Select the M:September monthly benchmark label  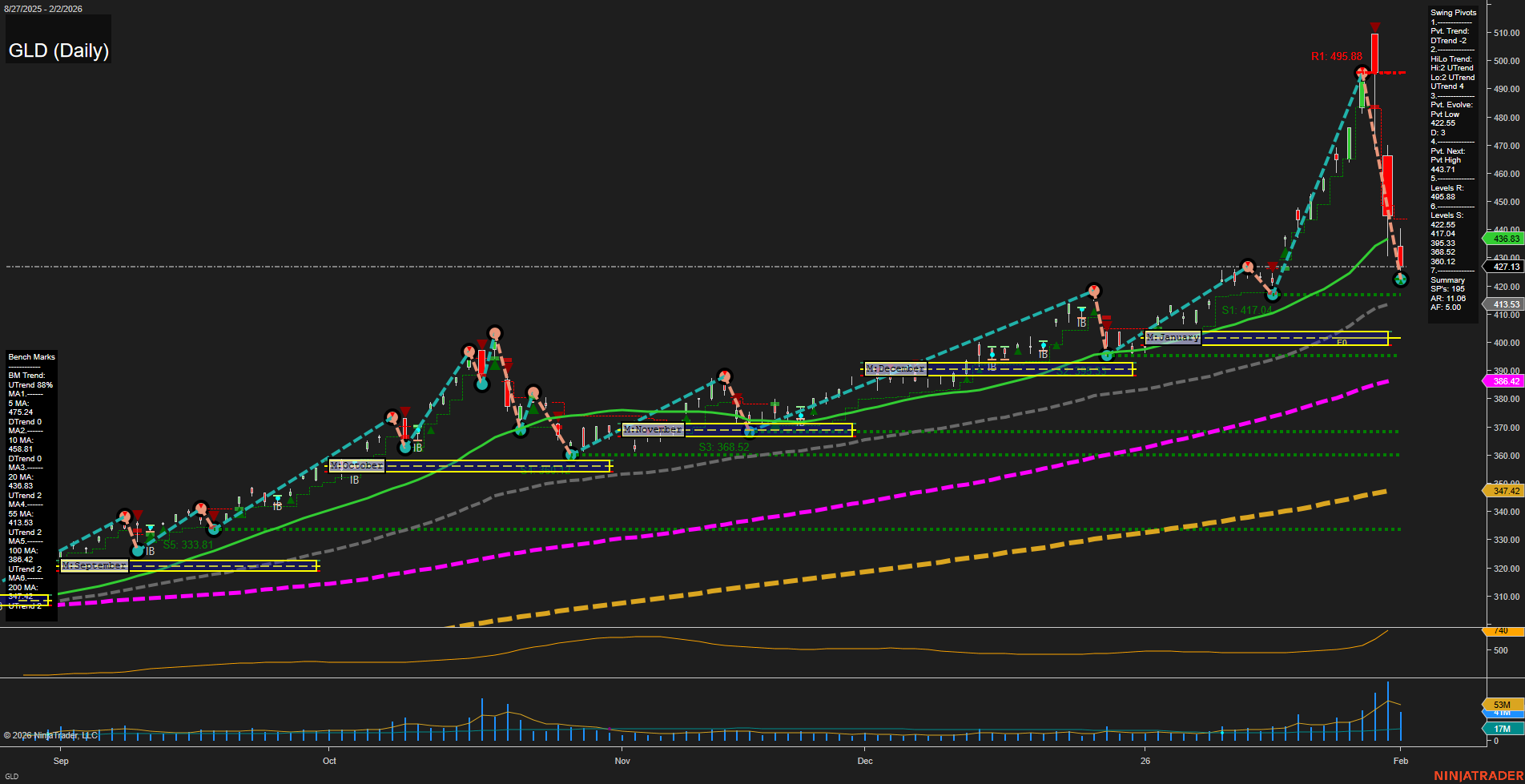point(94,565)
